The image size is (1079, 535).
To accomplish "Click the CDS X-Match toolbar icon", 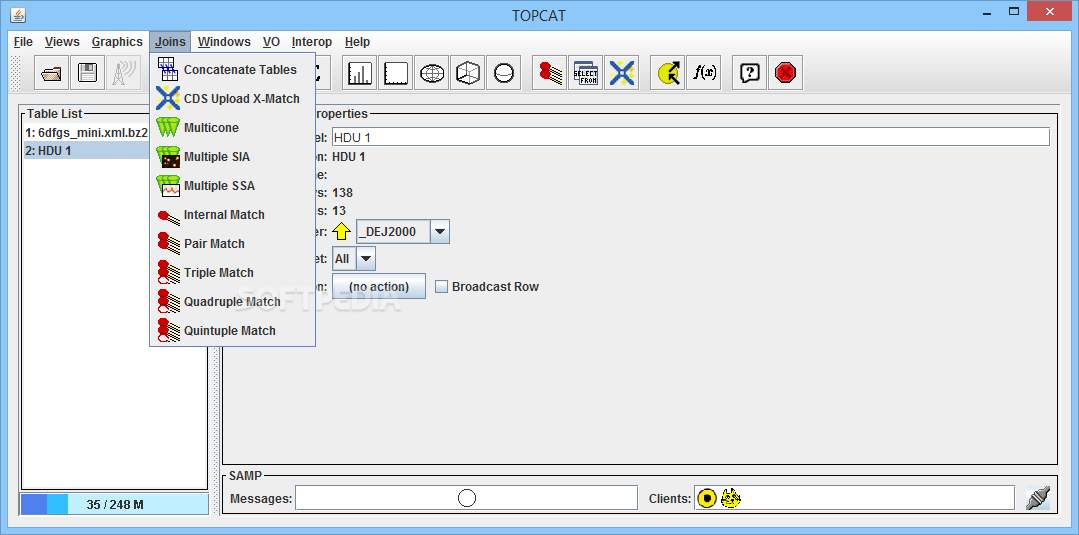I will click(621, 73).
